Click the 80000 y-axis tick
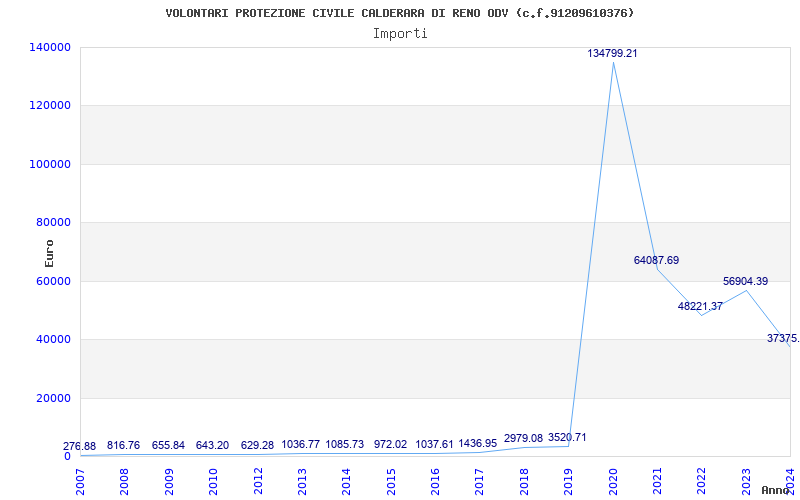The image size is (800, 500). point(56,222)
